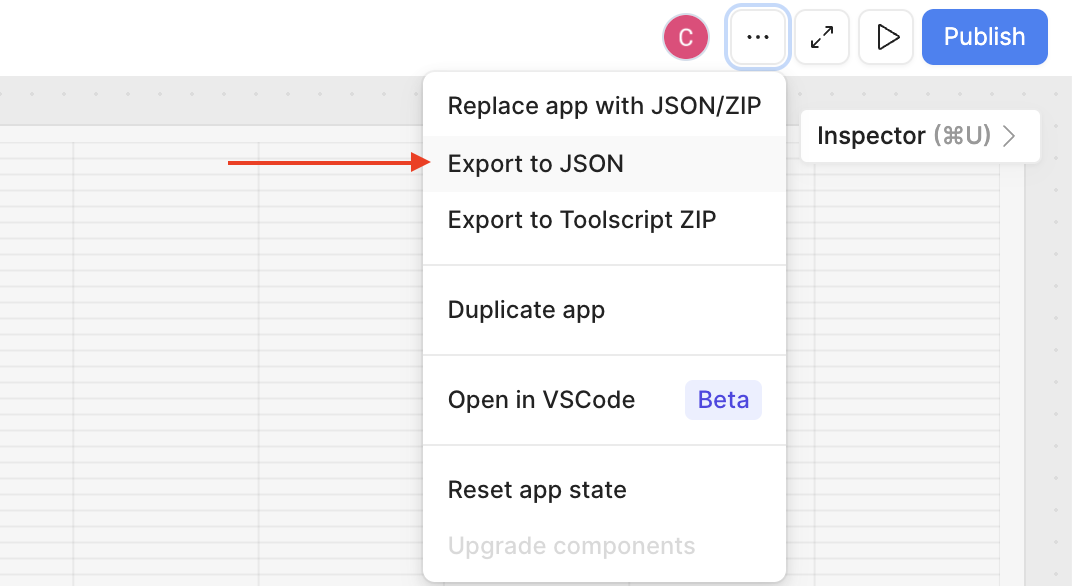This screenshot has width=1072, height=586.
Task: Click the dotted canvas strip above the table
Action: [200, 100]
